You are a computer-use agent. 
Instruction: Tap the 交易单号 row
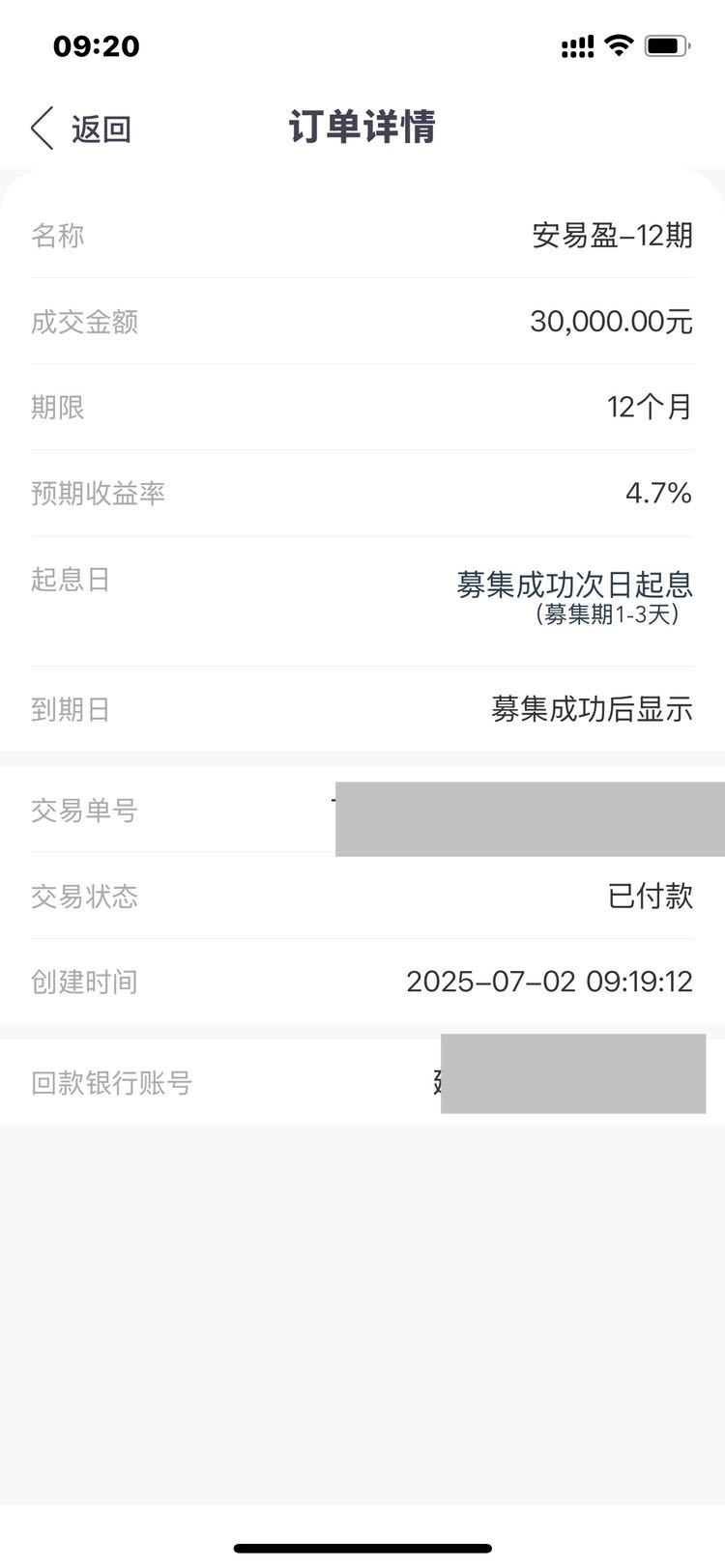tap(362, 811)
